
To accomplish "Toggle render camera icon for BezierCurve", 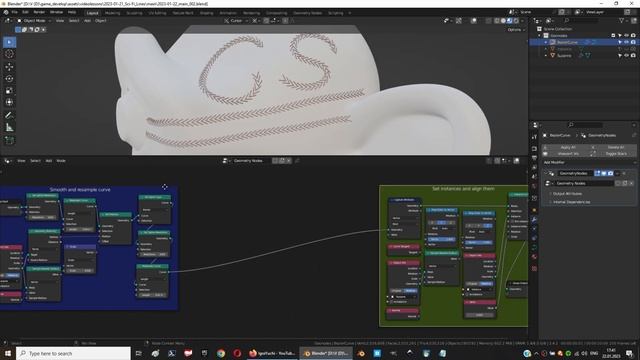I will 633,42.
